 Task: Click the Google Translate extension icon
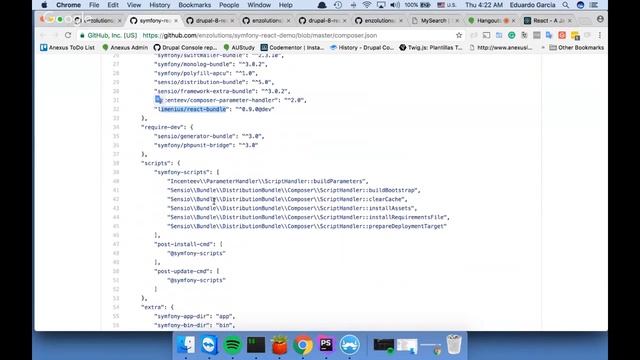point(549,36)
